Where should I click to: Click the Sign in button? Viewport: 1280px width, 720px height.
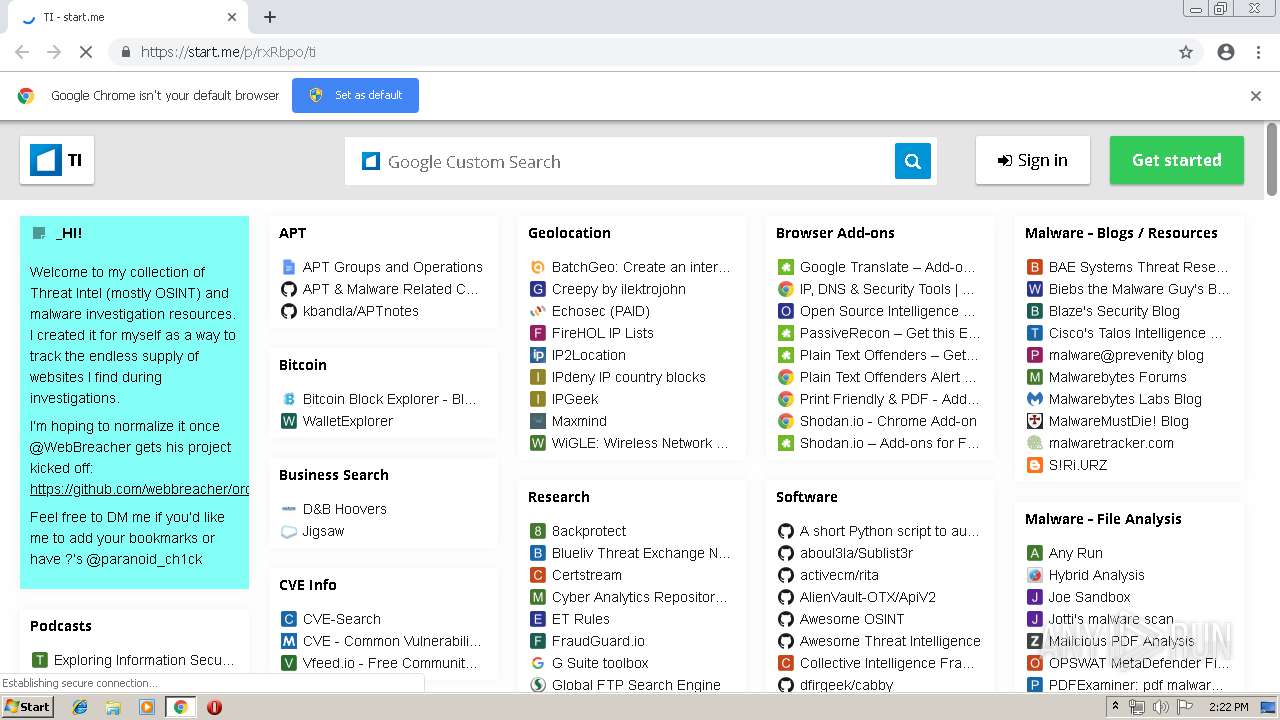click(1033, 160)
